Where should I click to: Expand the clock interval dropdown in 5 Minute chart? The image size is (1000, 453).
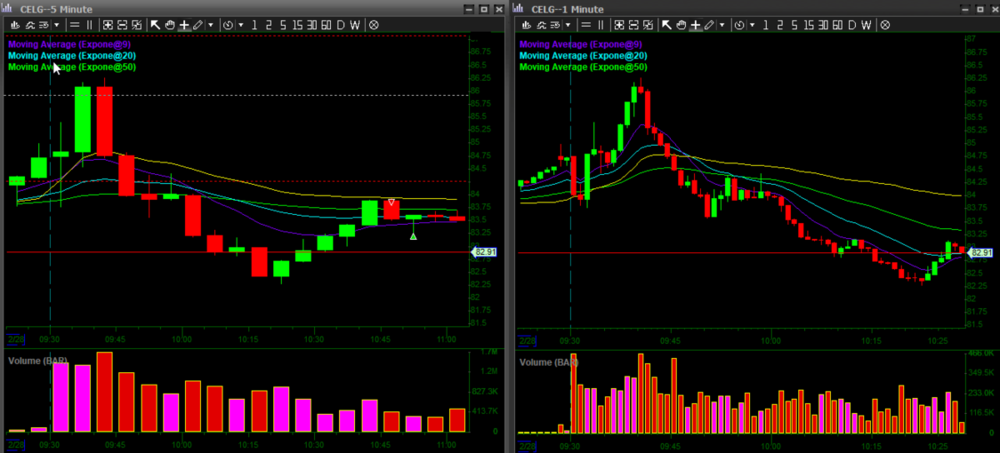click(x=240, y=24)
